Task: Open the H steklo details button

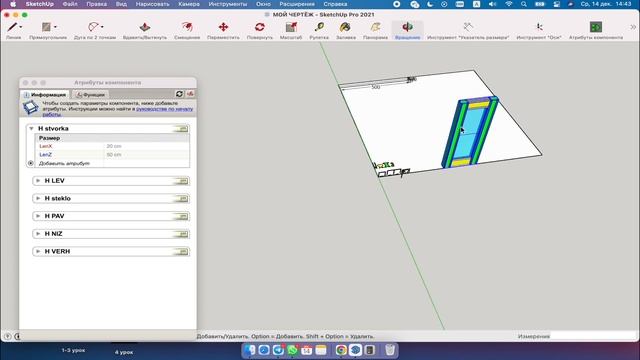Action: [182, 198]
